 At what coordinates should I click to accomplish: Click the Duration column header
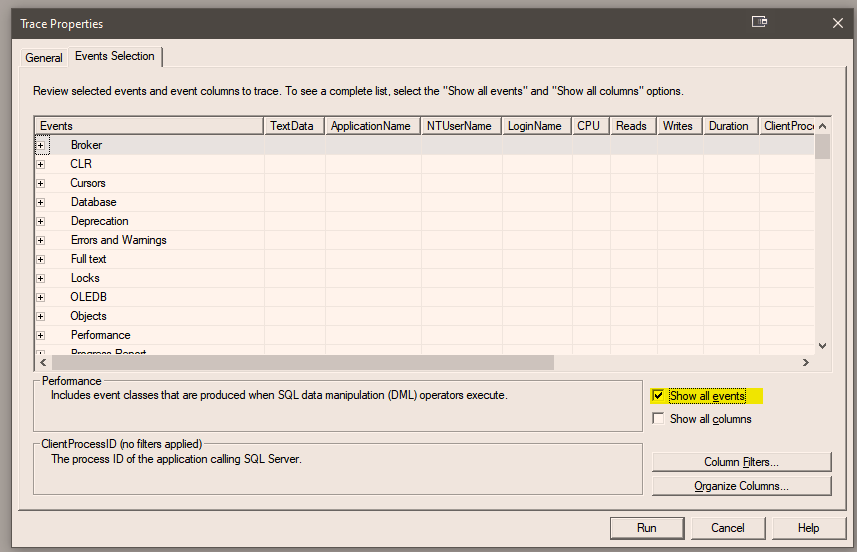pos(730,126)
